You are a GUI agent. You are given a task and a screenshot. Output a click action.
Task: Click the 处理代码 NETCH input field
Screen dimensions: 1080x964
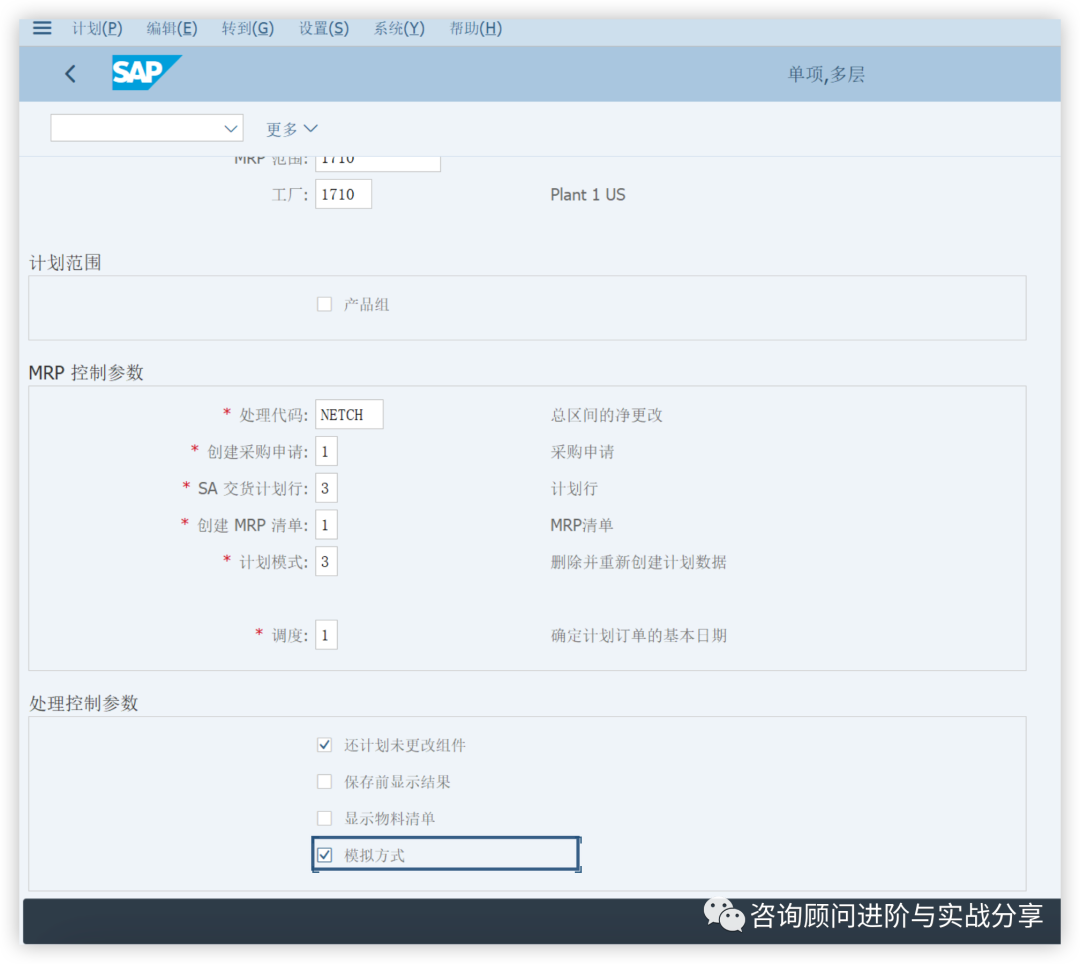pyautogui.click(x=348, y=414)
